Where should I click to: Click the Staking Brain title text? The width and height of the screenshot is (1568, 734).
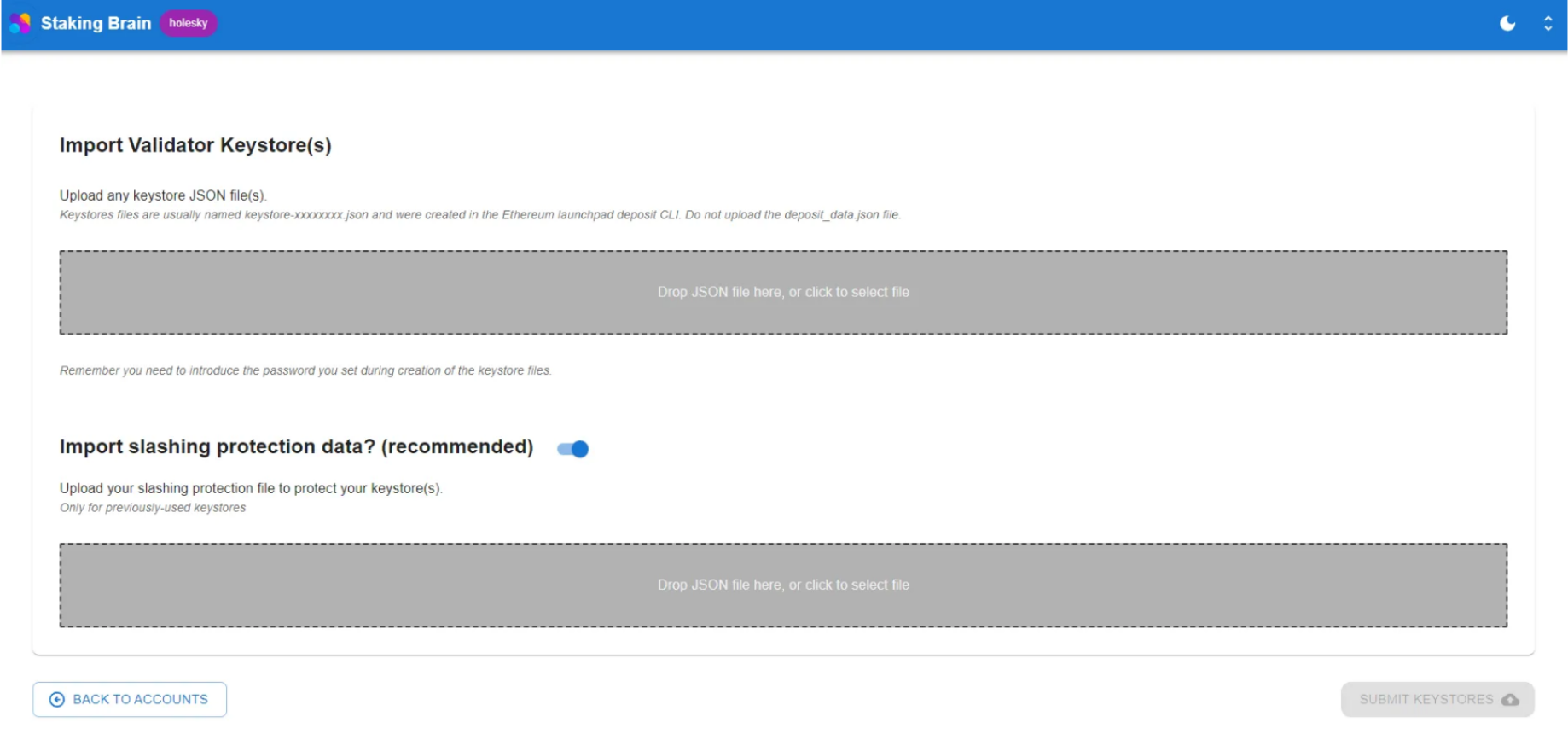pos(96,23)
